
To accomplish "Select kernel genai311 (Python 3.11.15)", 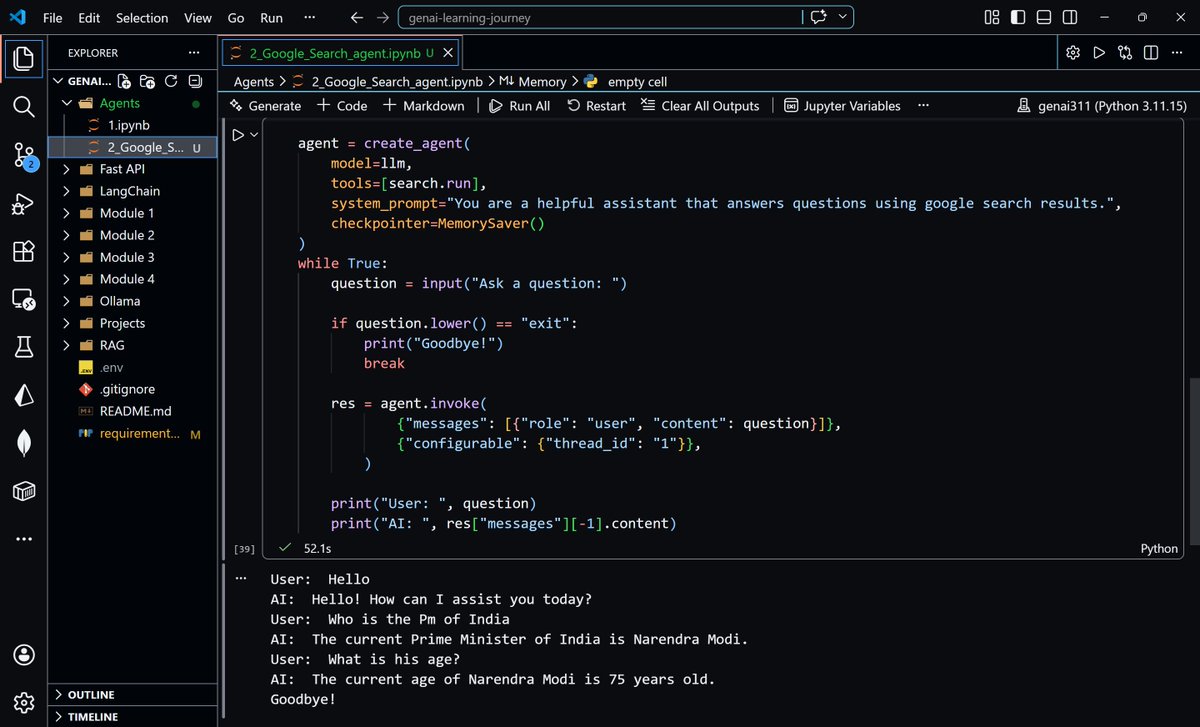I will [1101, 106].
